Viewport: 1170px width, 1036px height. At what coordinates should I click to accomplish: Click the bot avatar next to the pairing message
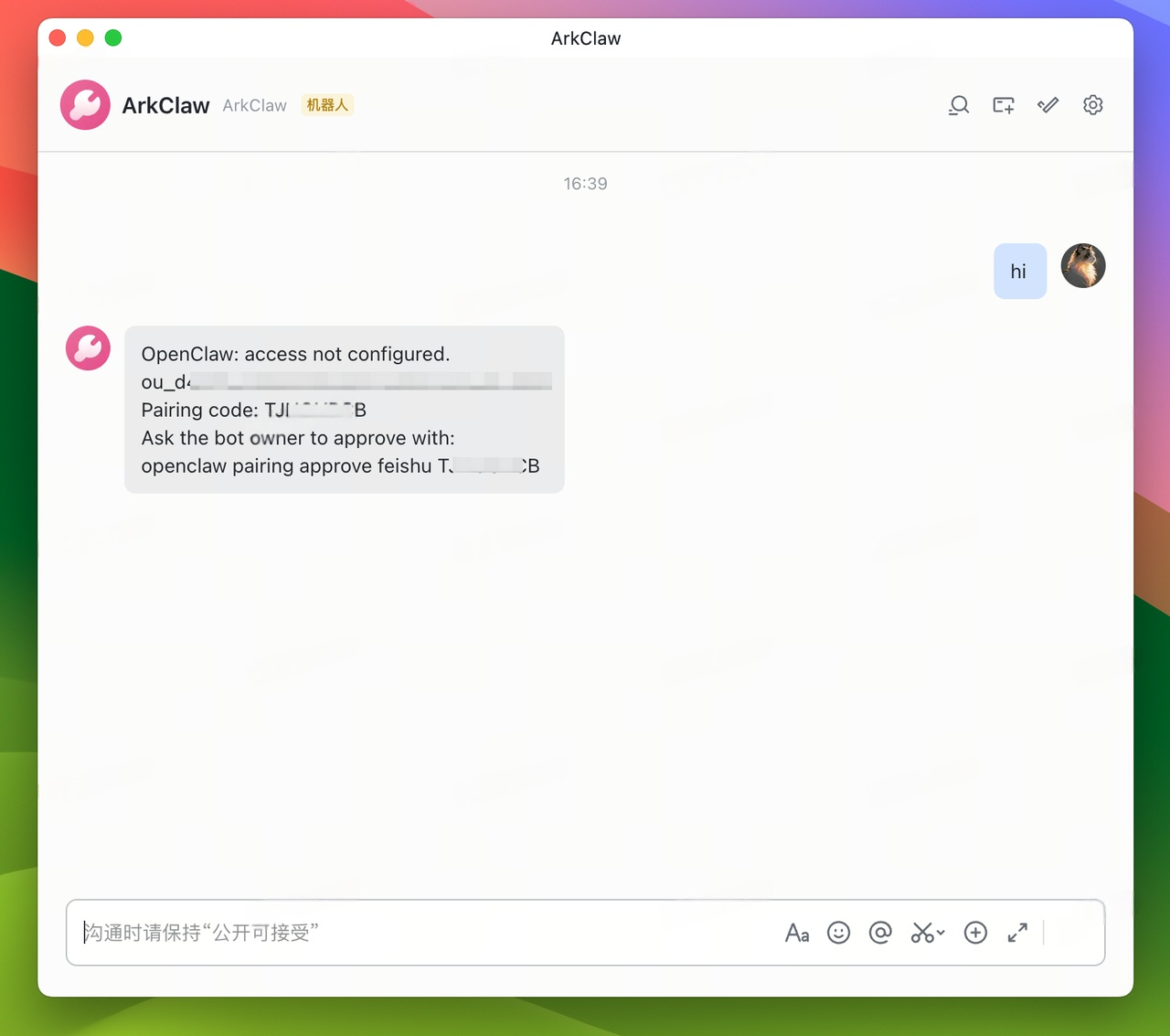point(87,348)
